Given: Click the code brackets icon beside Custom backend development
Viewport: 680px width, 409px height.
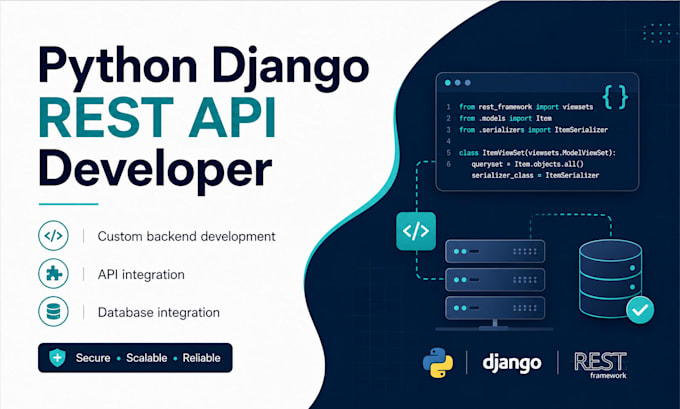Looking at the screenshot, I should coord(53,236).
